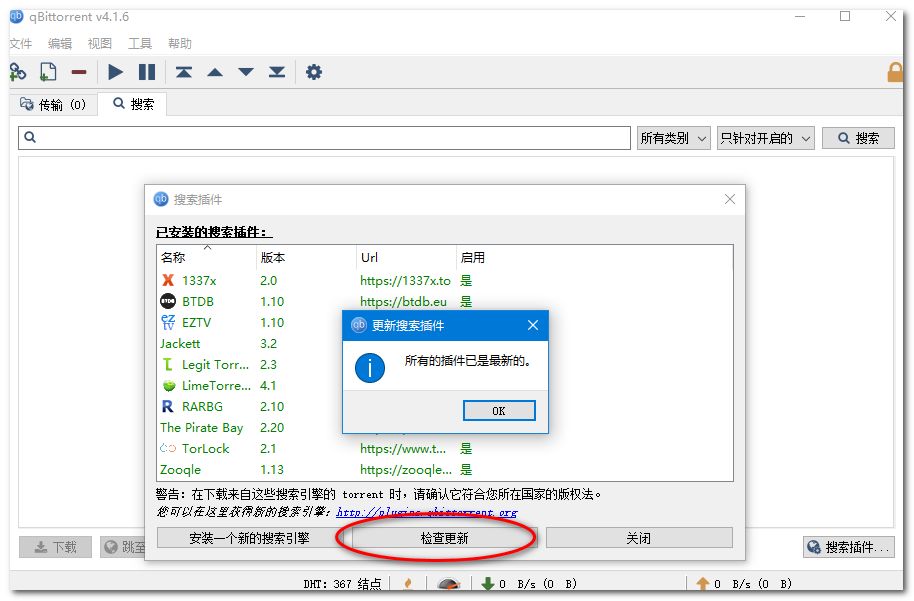Open the 文件 menu
The image size is (914, 601).
click(x=21, y=43)
